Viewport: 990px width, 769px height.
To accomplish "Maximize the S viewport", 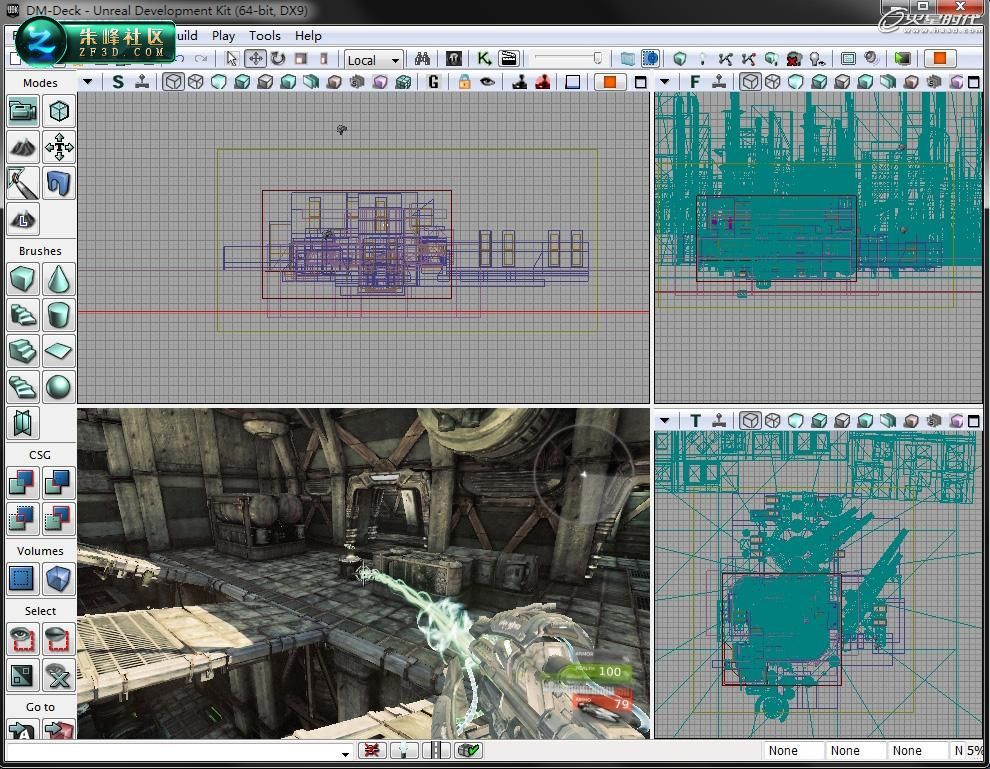I will [640, 82].
